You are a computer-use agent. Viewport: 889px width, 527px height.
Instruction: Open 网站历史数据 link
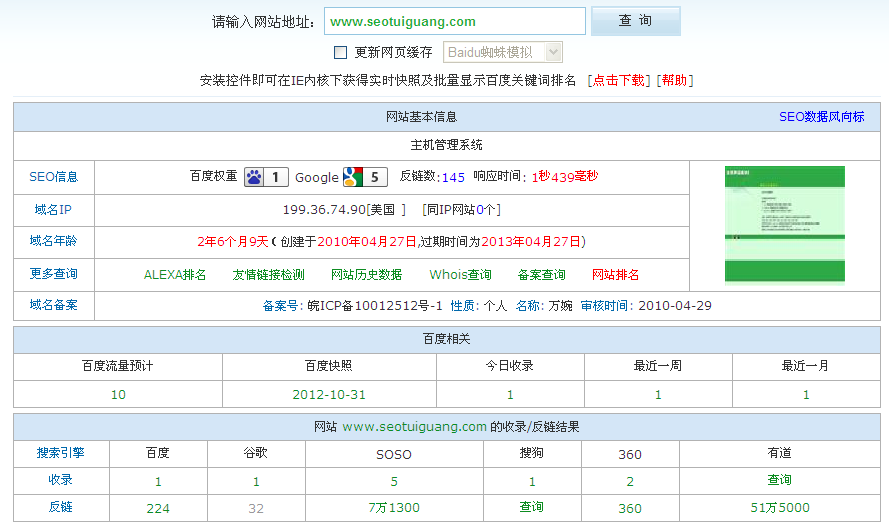[x=366, y=274]
